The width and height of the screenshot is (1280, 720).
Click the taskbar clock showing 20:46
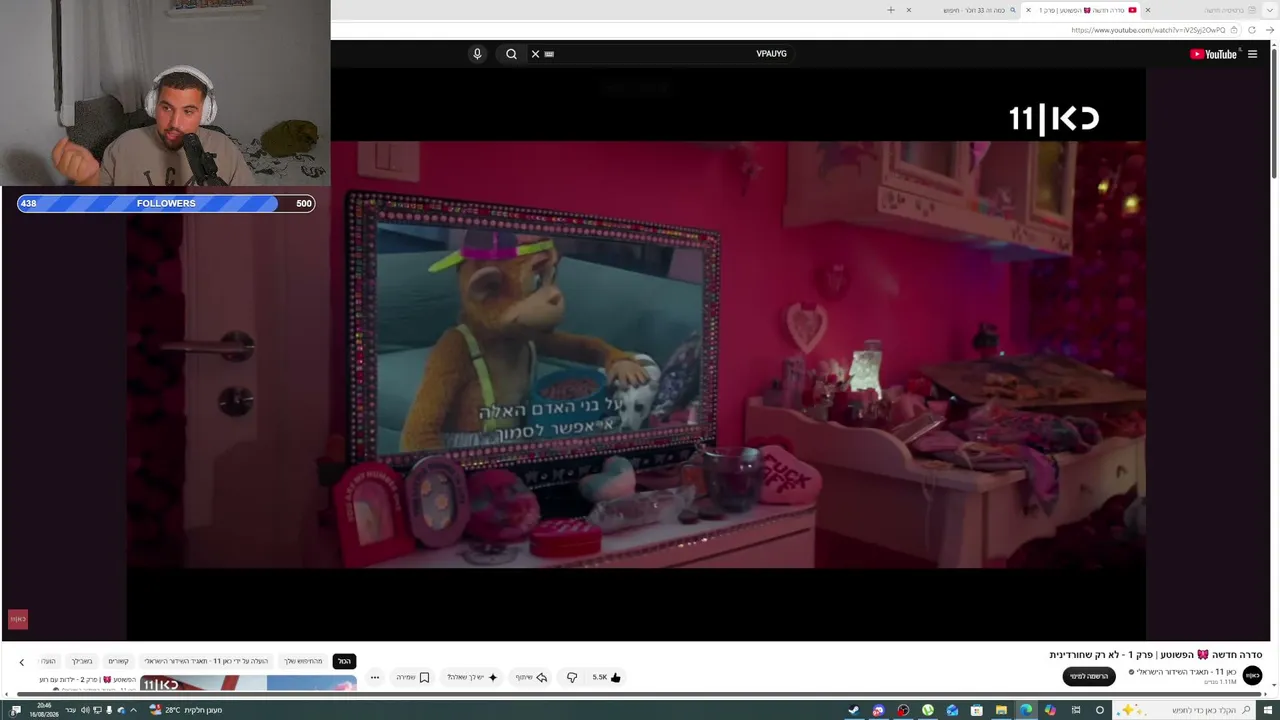pyautogui.click(x=43, y=710)
